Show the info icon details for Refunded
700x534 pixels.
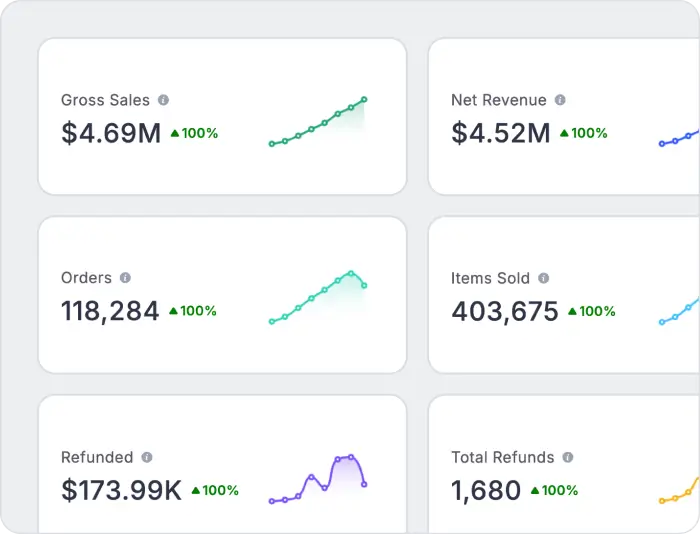(147, 457)
